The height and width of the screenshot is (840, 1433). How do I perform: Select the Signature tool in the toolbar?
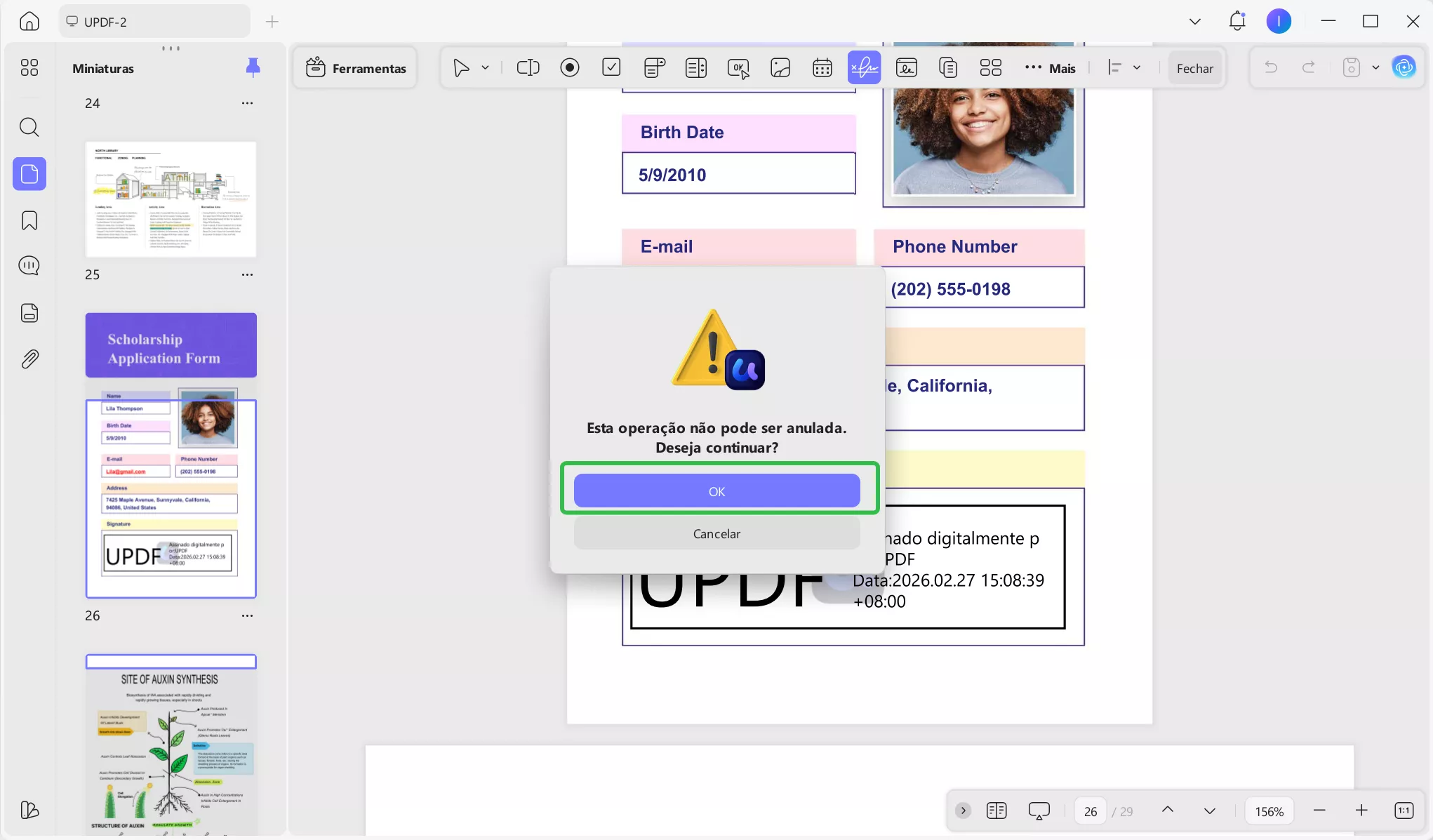coord(864,67)
